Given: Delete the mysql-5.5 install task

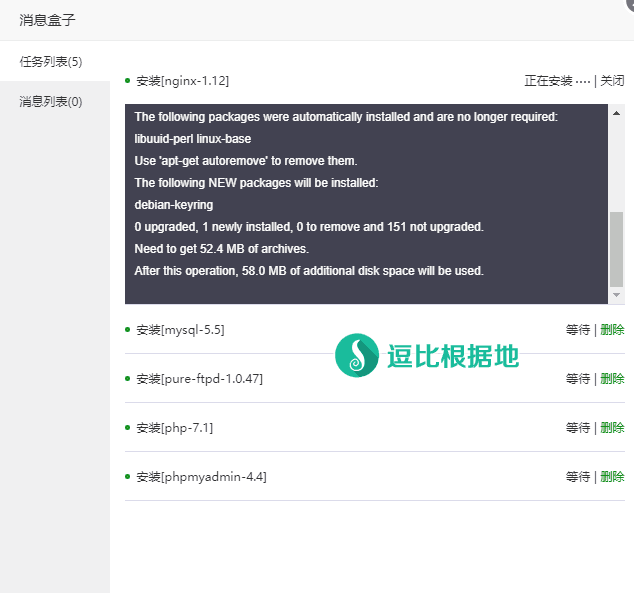Looking at the screenshot, I should tap(612, 330).
